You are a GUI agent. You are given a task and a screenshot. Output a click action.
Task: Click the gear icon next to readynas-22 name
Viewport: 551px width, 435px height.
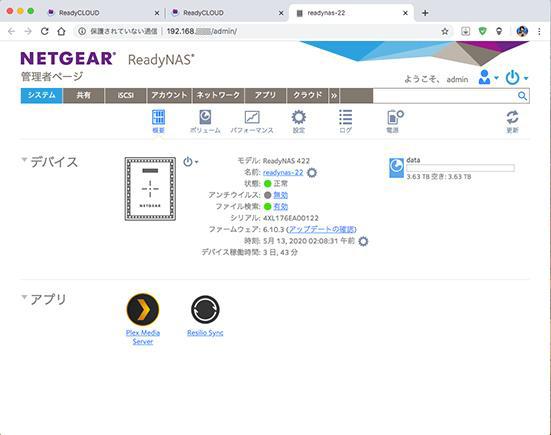click(312, 173)
